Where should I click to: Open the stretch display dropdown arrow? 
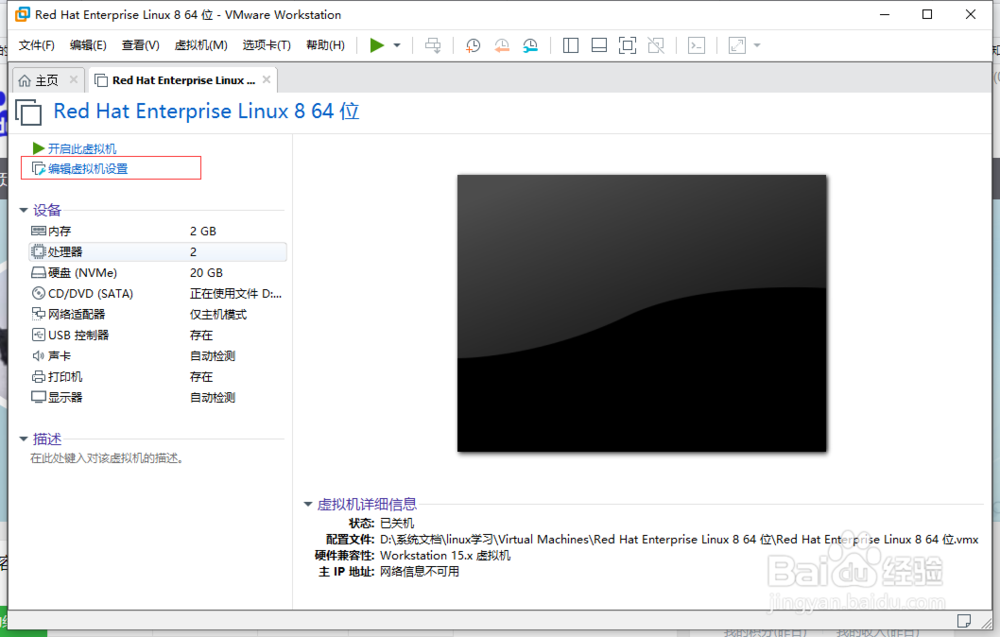[757, 45]
